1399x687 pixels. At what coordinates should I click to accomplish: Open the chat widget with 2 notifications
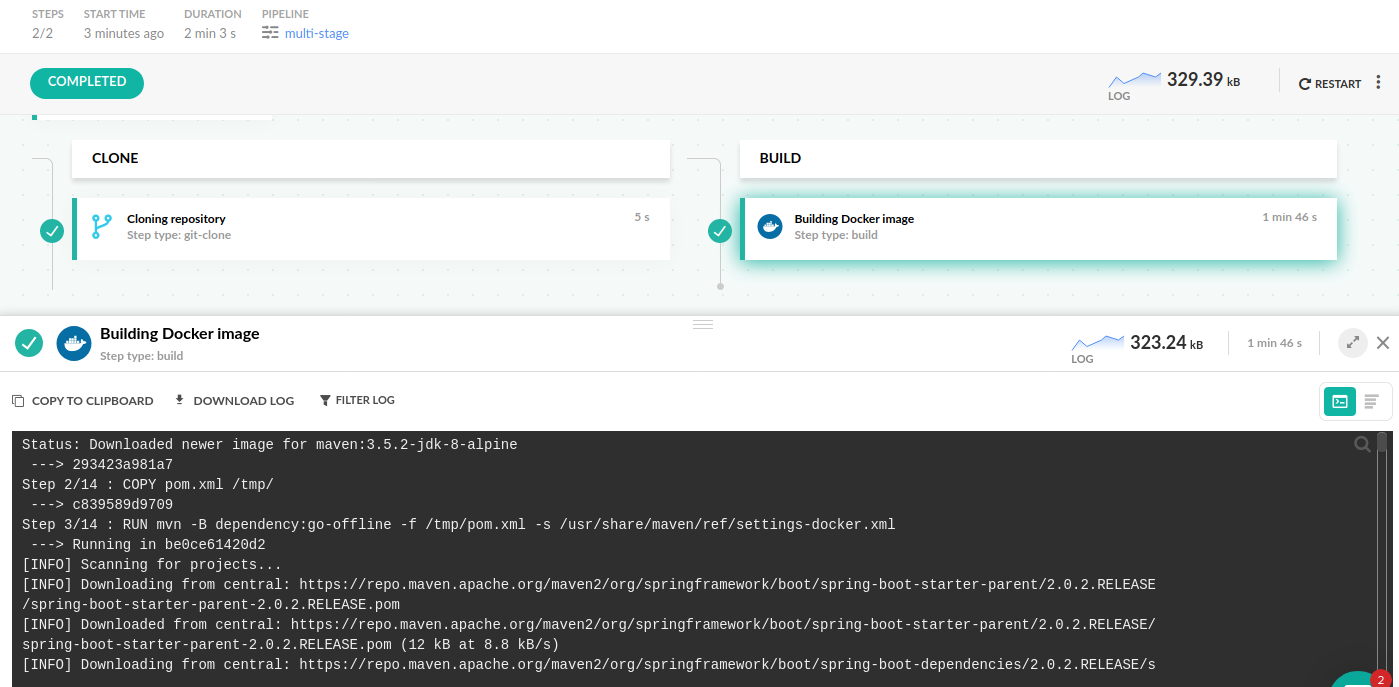tap(1358, 680)
